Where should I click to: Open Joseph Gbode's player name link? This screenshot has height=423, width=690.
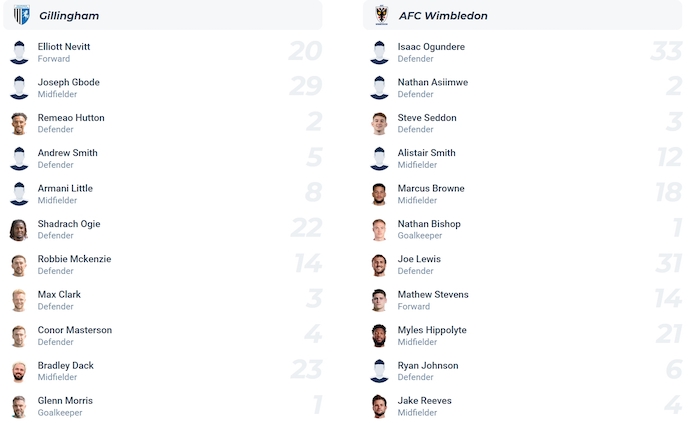point(69,82)
